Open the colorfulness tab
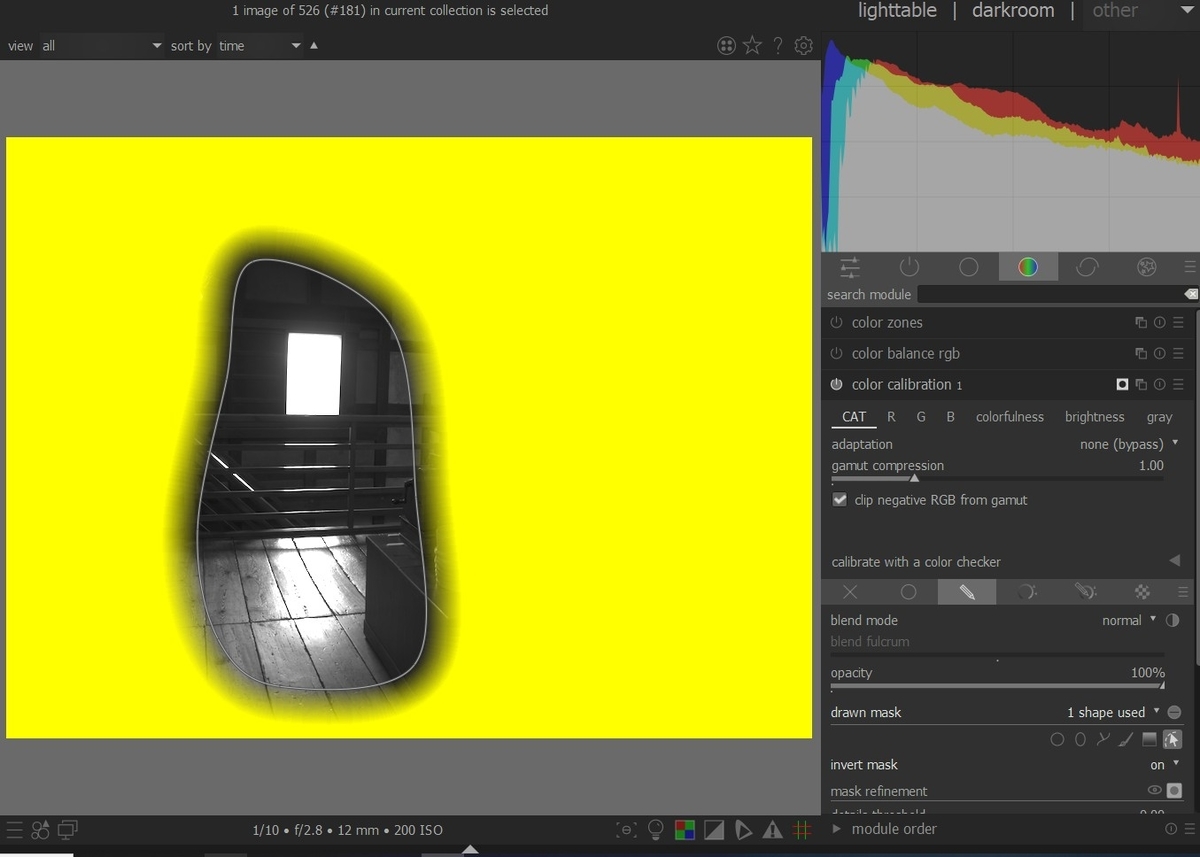 pyautogui.click(x=1010, y=417)
